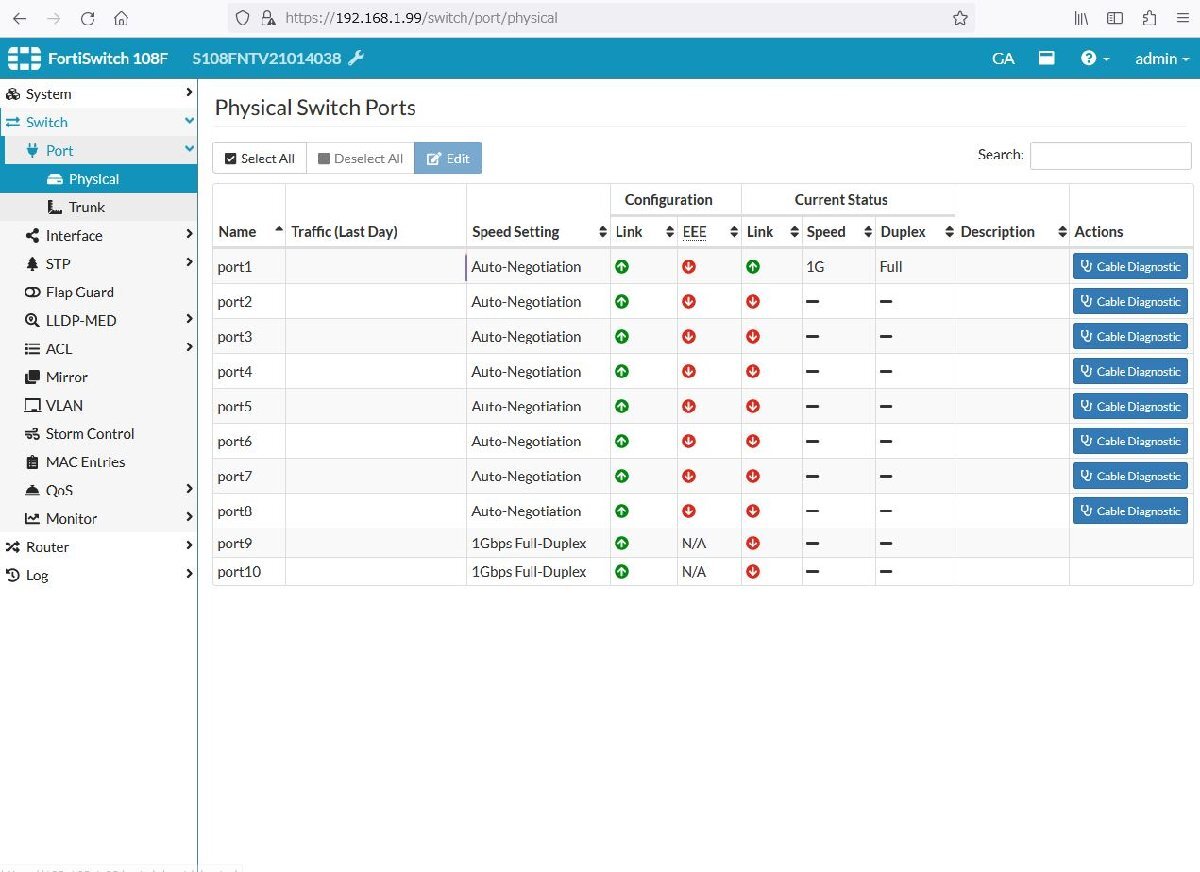Expand the STP menu section

pos(58,264)
